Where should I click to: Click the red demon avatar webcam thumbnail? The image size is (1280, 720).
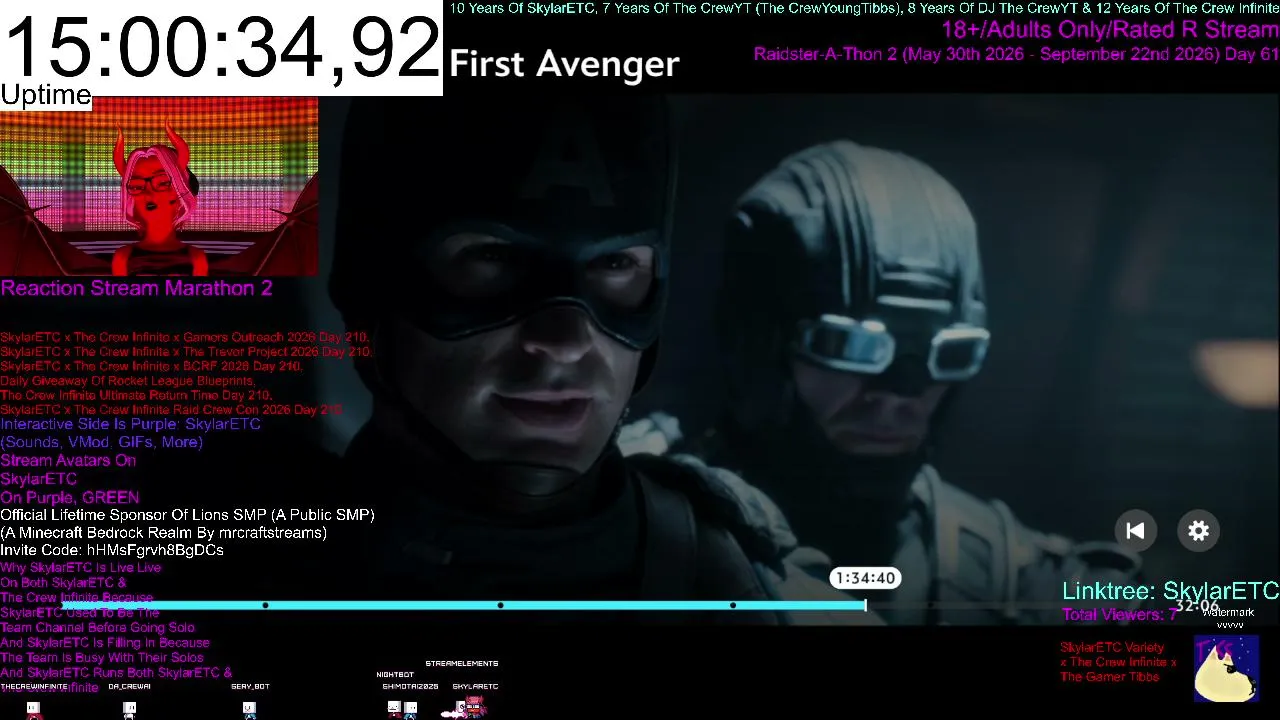pos(159,186)
